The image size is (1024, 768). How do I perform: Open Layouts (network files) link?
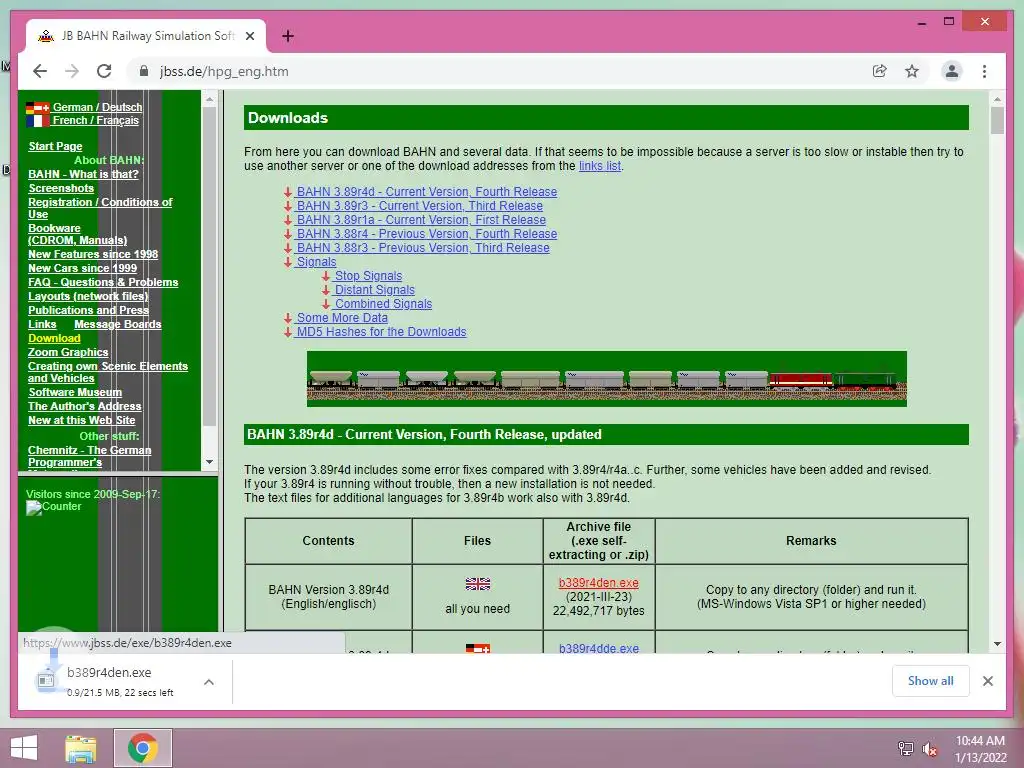(x=88, y=296)
